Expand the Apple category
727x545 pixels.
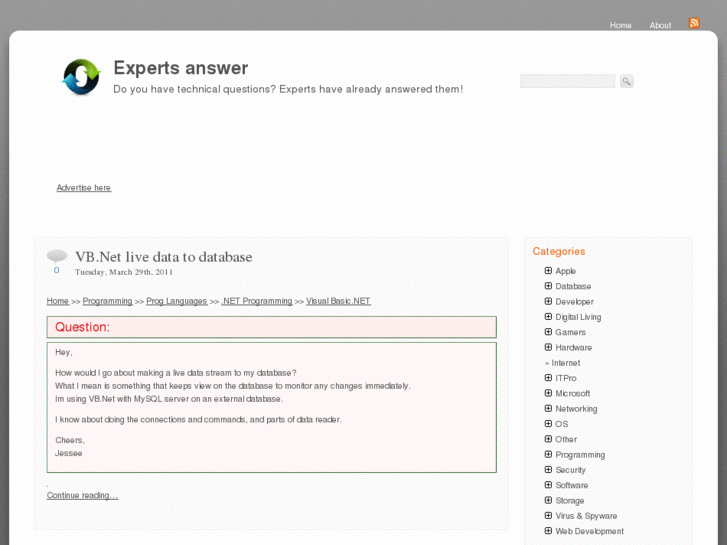(548, 271)
